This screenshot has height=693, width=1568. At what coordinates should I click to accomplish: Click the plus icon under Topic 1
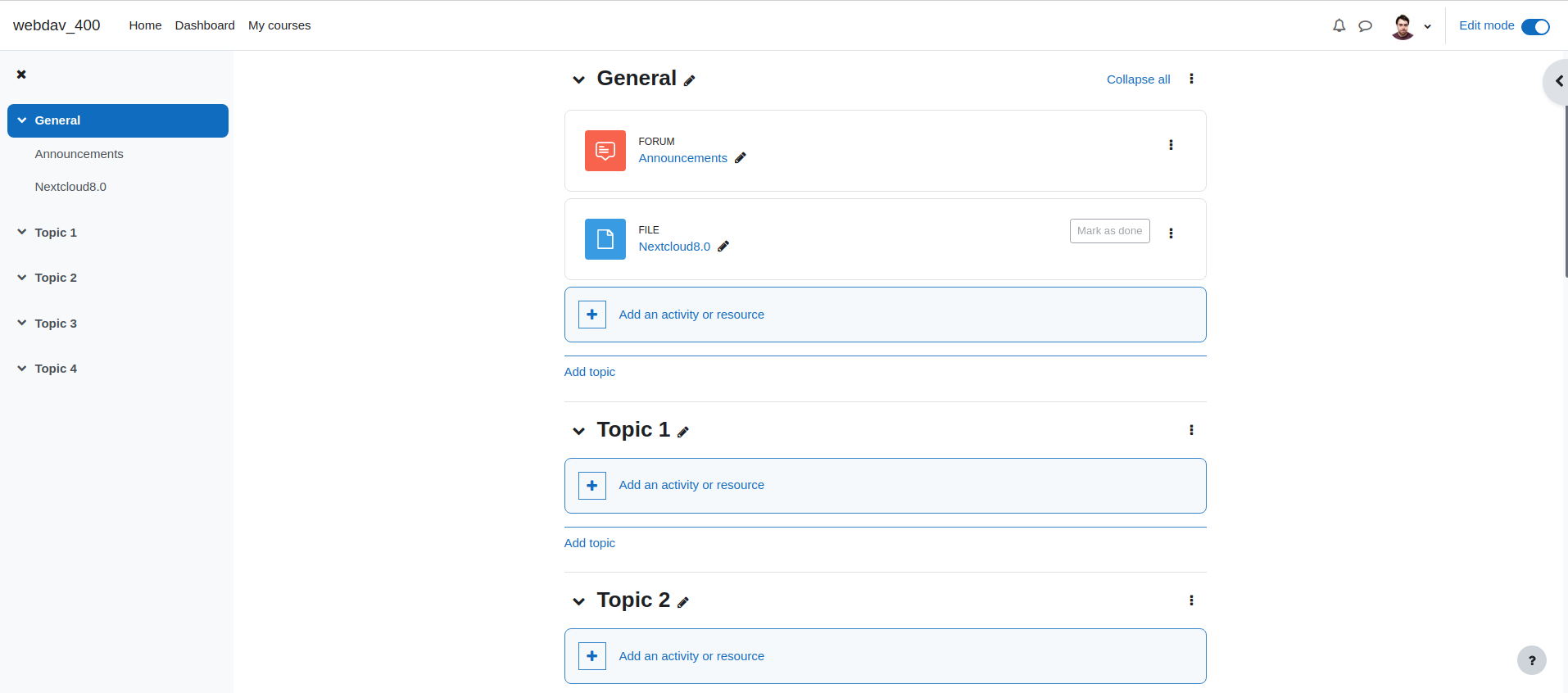592,486
